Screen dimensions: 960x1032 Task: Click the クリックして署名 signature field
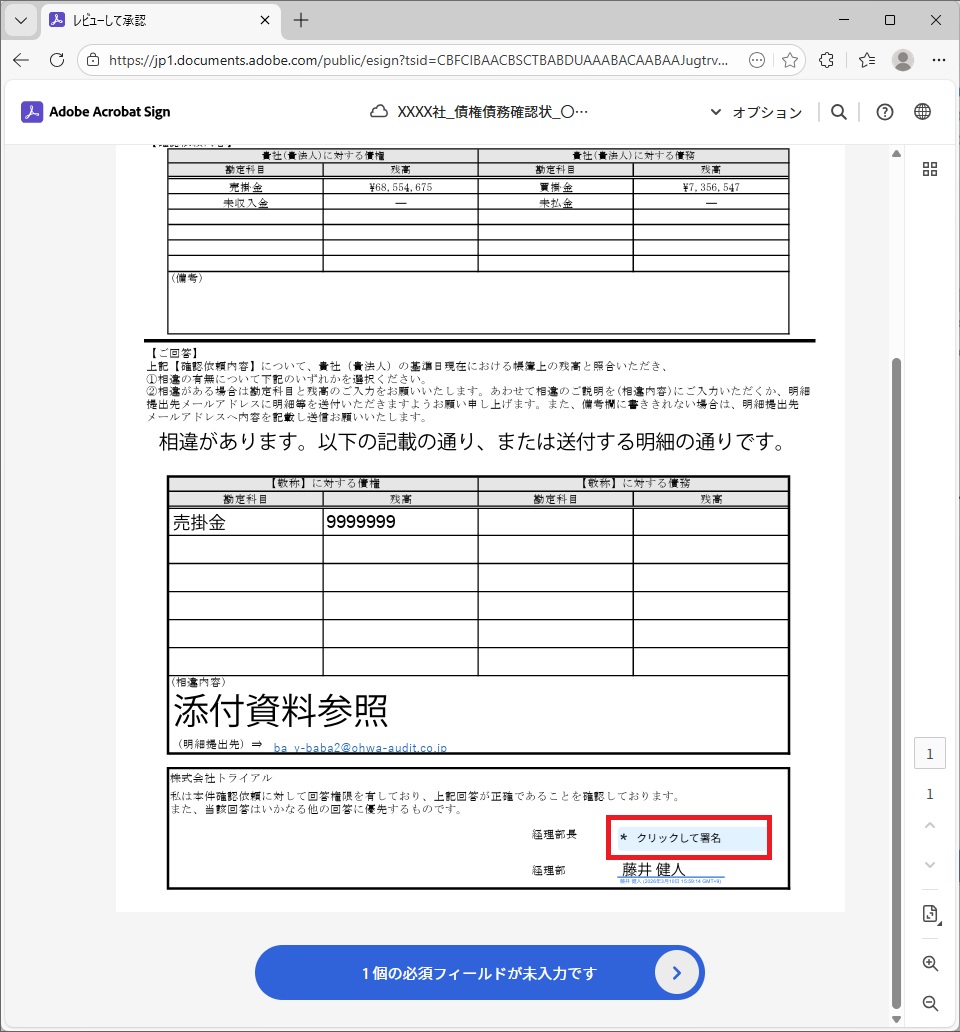click(691, 837)
